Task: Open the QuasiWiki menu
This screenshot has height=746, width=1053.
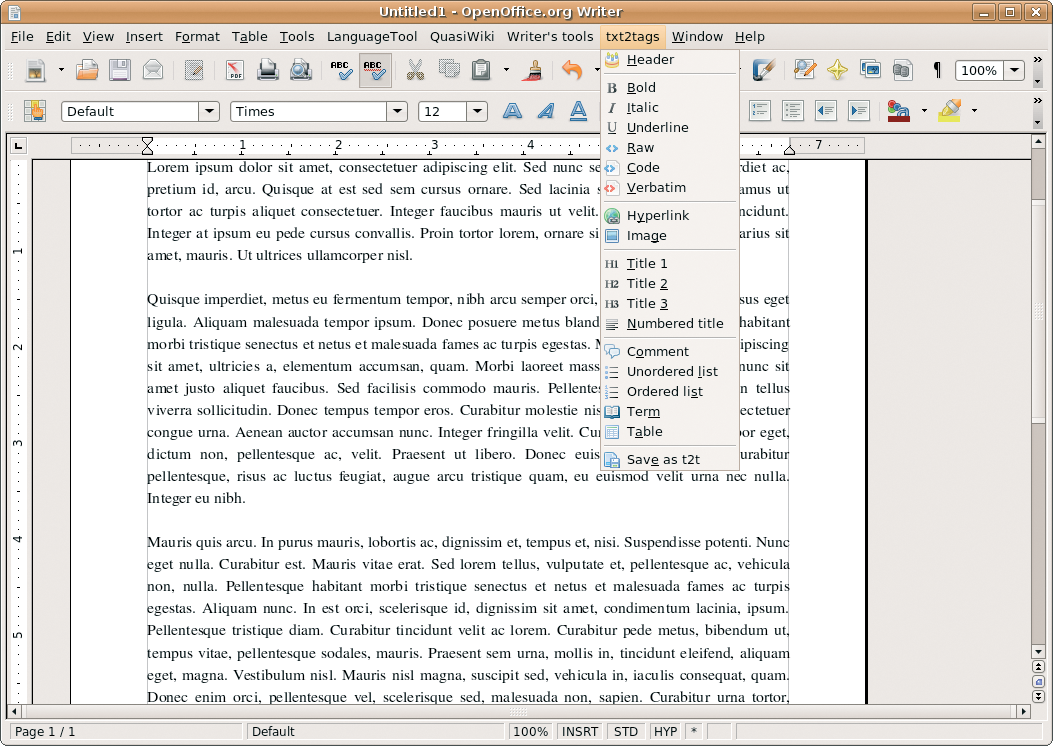Action: coord(462,36)
